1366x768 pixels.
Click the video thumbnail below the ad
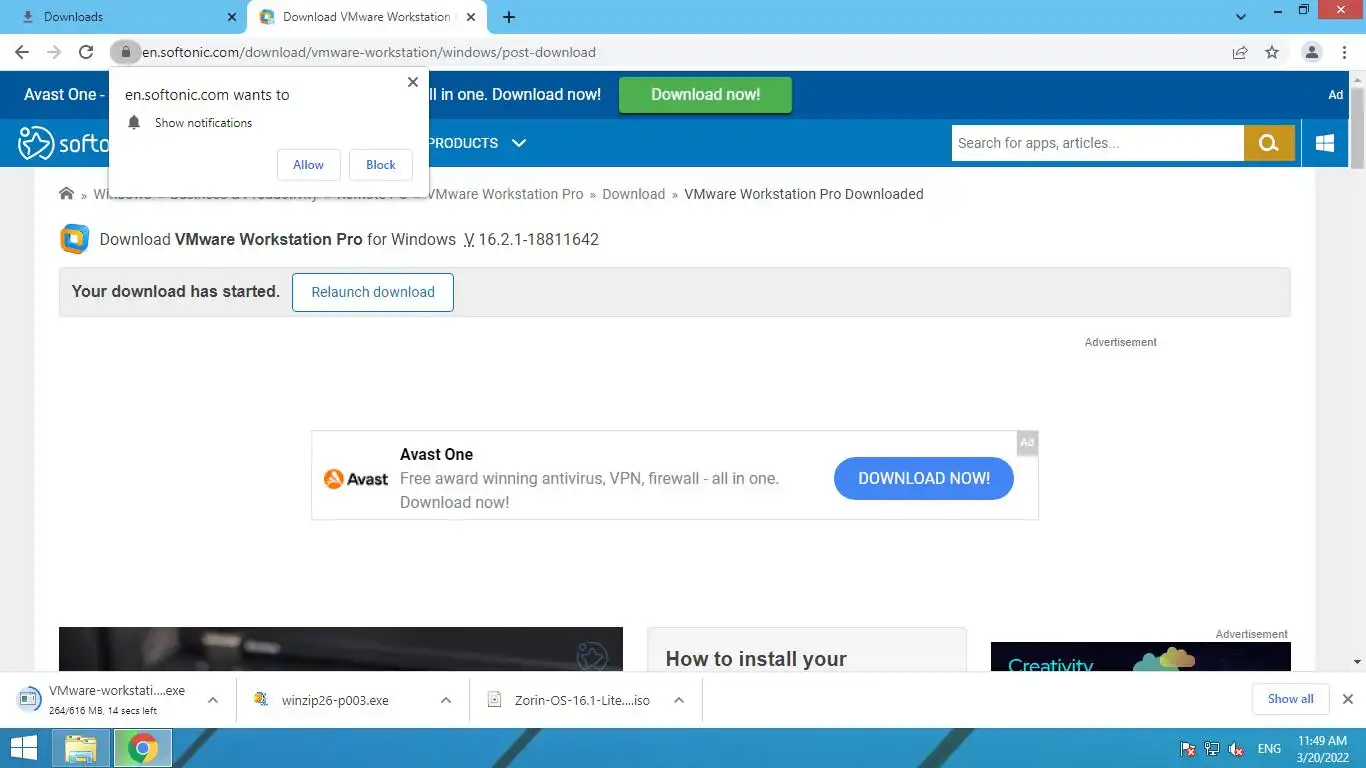(x=341, y=649)
